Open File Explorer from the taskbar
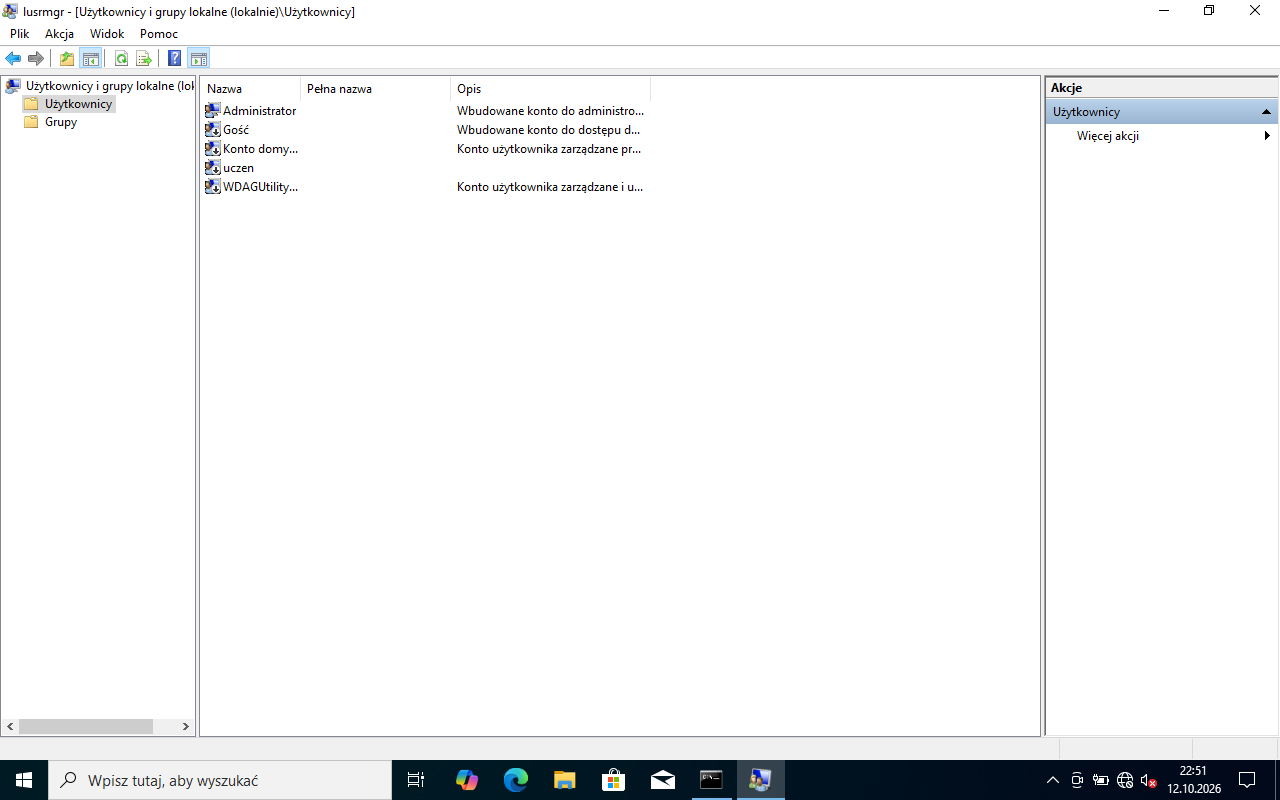Screen dimensions: 1280x800 pos(565,780)
